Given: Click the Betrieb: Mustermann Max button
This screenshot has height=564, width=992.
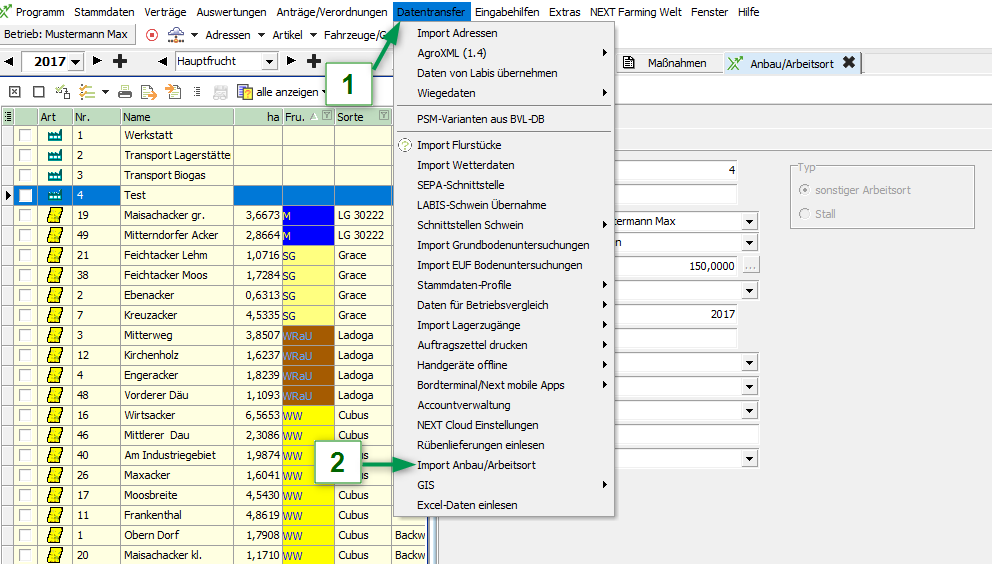Looking at the screenshot, I should [x=67, y=35].
